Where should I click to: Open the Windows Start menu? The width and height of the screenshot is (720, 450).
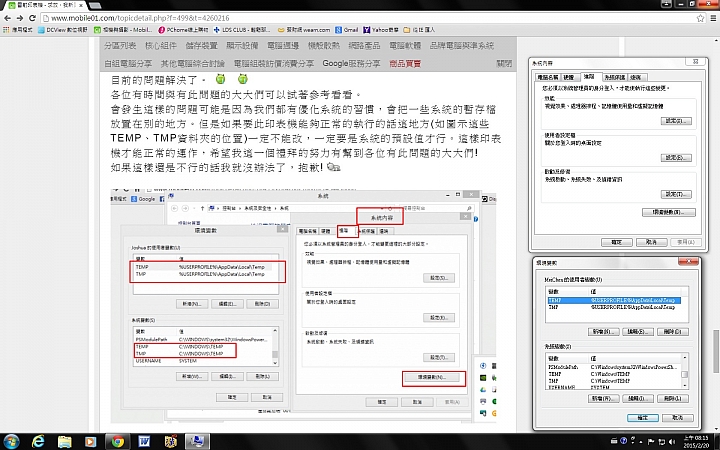[11, 442]
